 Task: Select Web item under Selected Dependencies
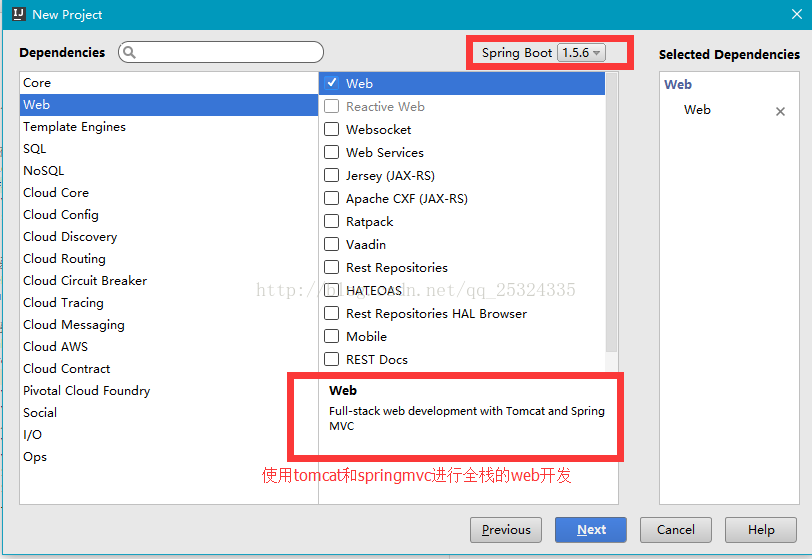click(697, 110)
